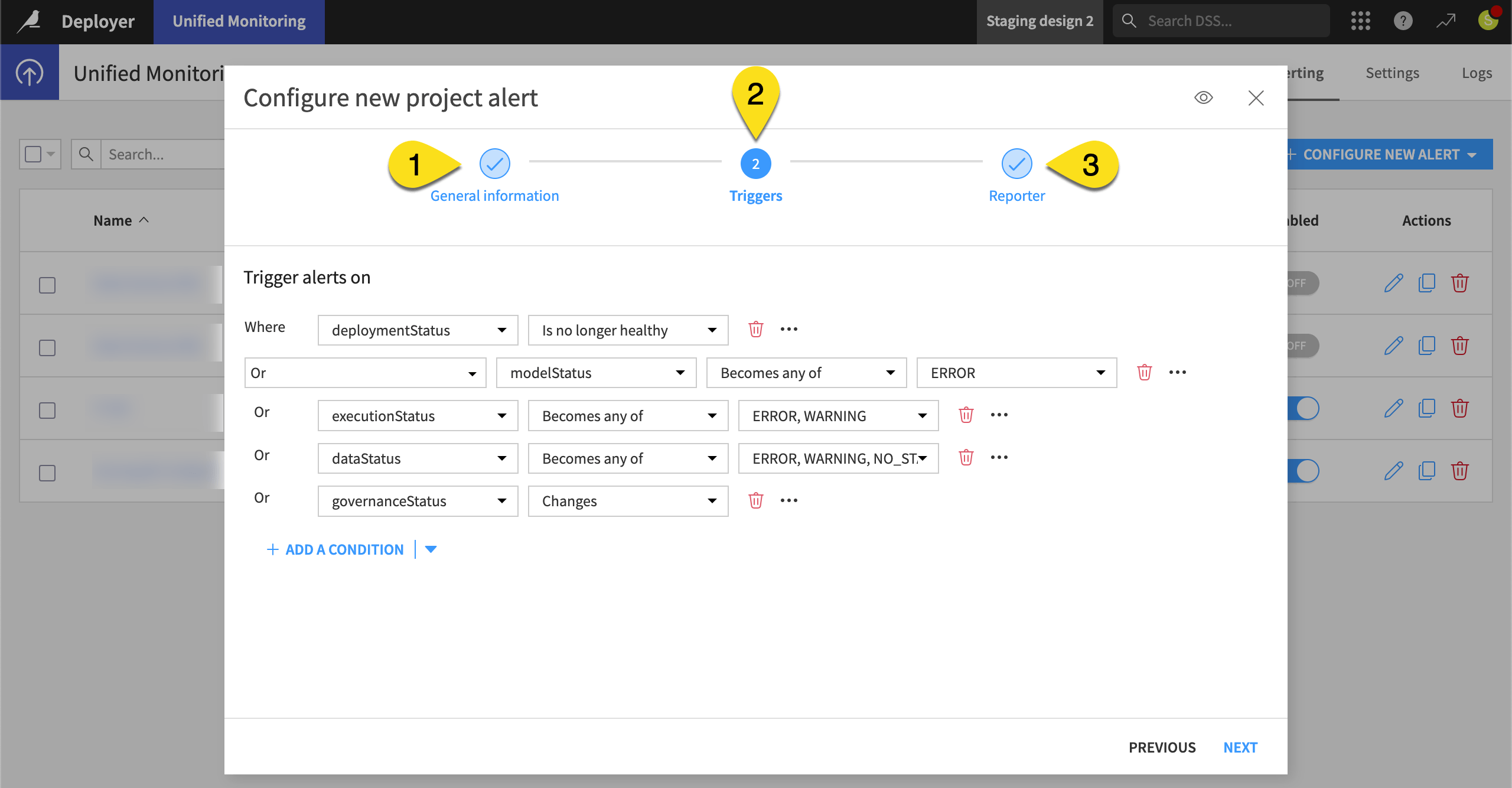Click the Dataiku bird logo

(29, 21)
